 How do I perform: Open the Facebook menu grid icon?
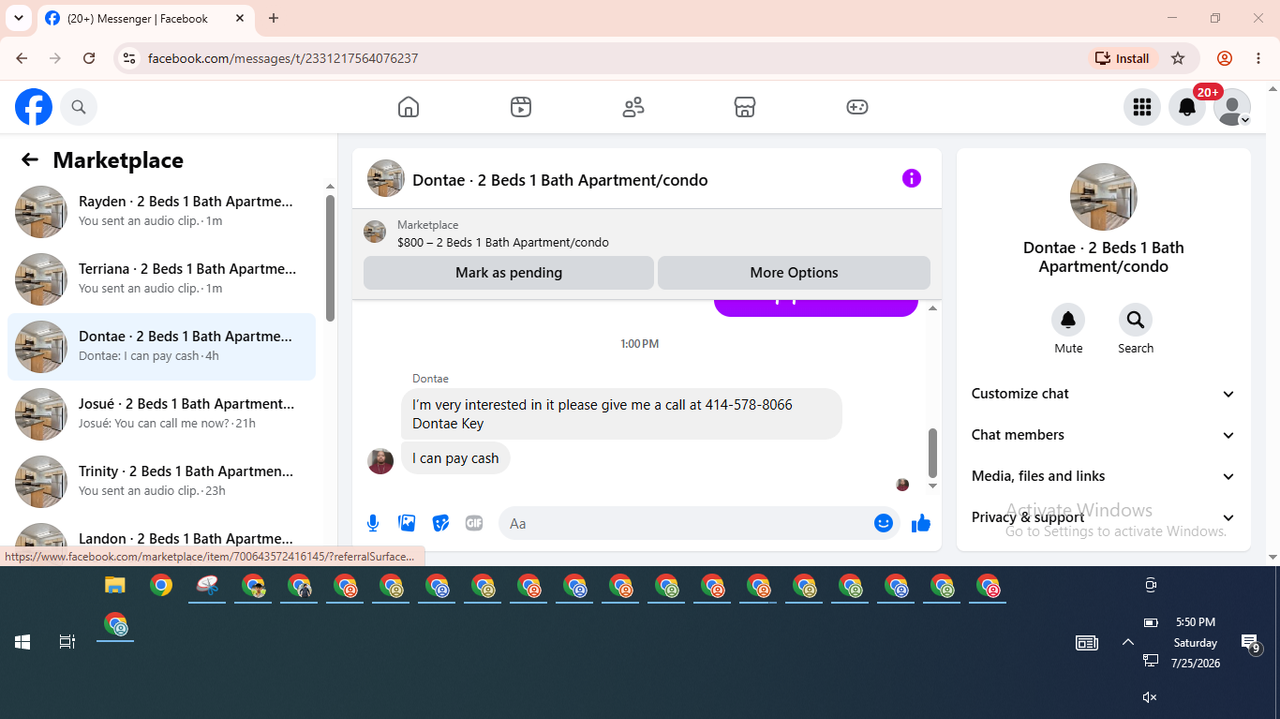pyautogui.click(x=1142, y=107)
